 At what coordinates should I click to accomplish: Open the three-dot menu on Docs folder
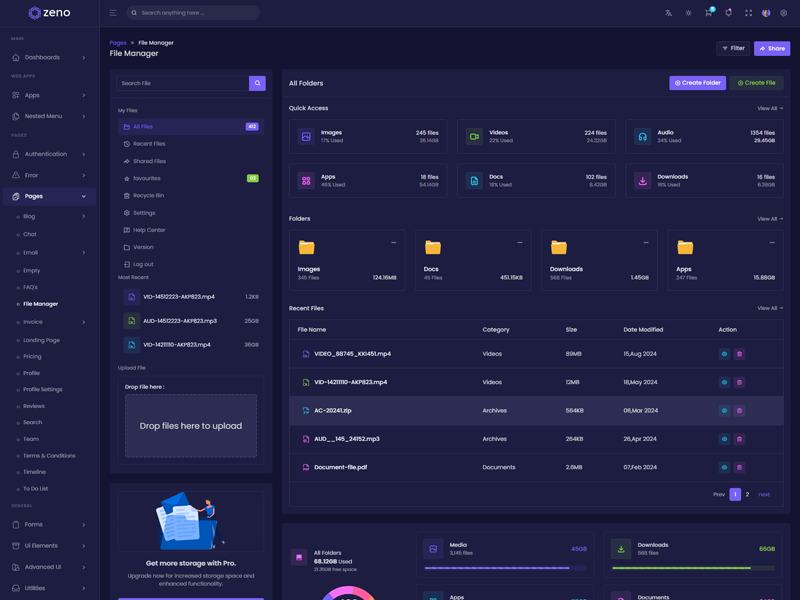(x=520, y=243)
